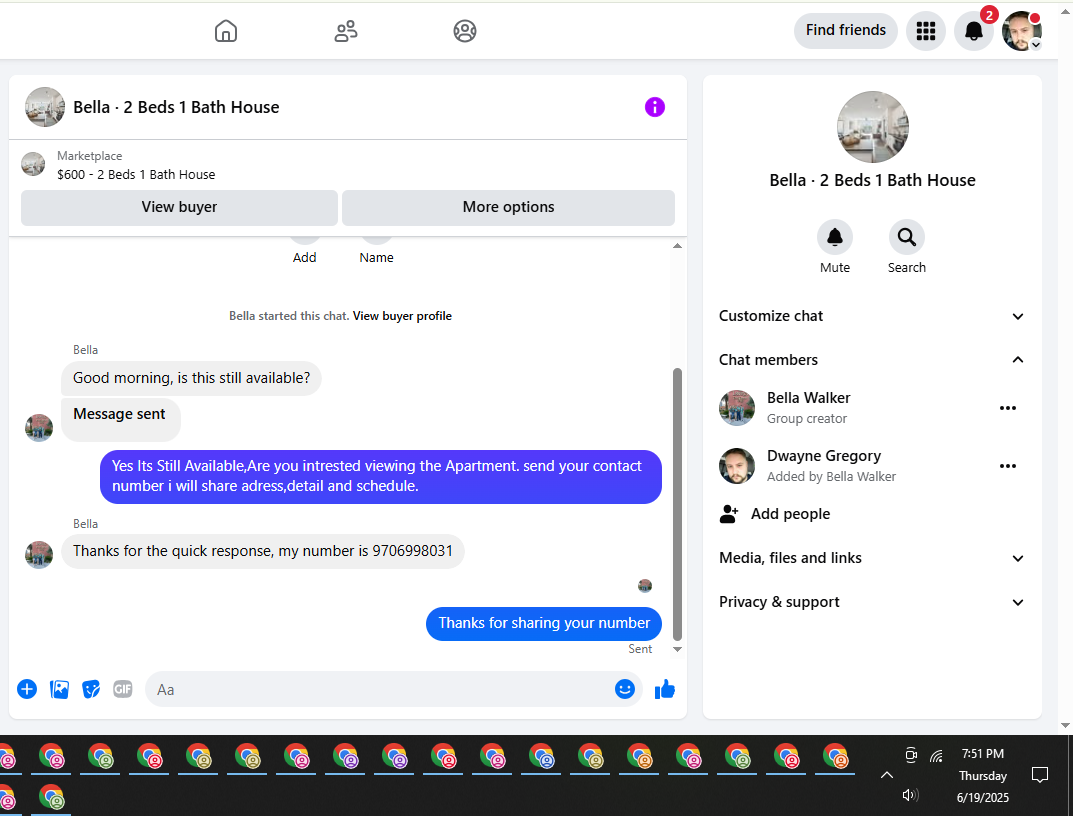The height and width of the screenshot is (816, 1073).
Task: Click chat scrollbar up arrow
Action: (x=677, y=246)
